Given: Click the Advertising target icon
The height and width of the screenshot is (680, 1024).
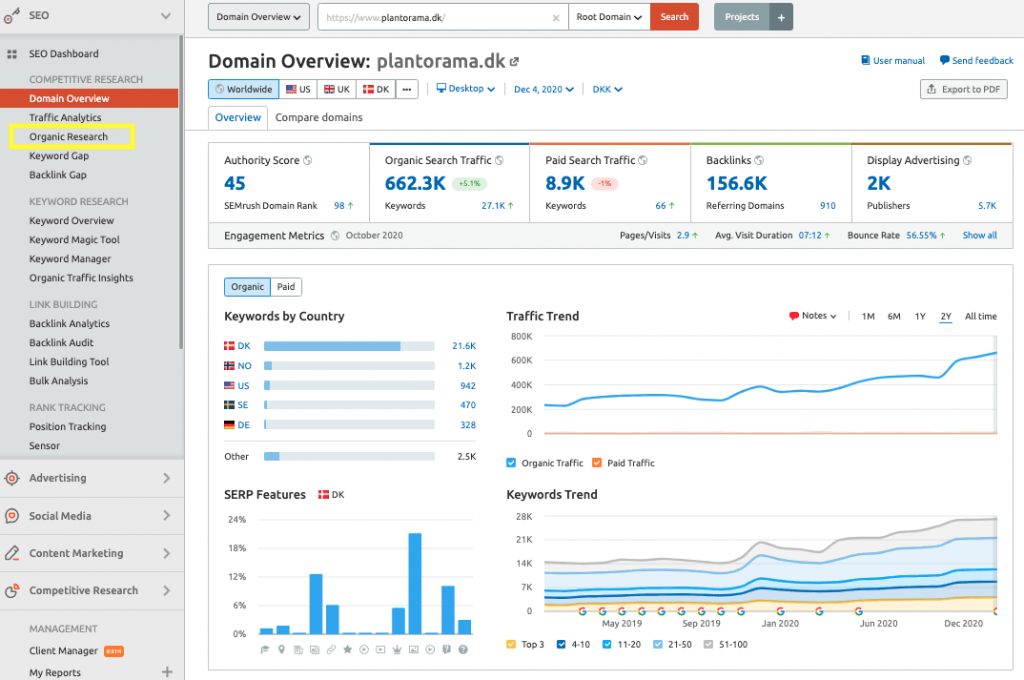Looking at the screenshot, I should click(12, 478).
